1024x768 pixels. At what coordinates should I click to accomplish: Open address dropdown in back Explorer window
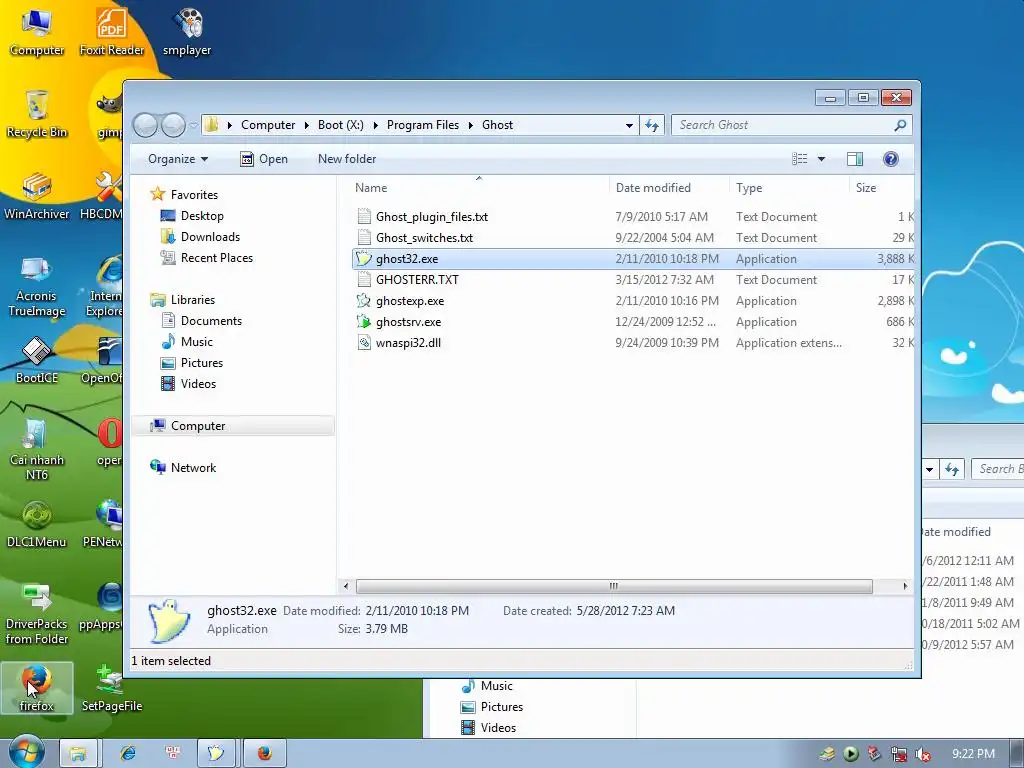coord(929,469)
